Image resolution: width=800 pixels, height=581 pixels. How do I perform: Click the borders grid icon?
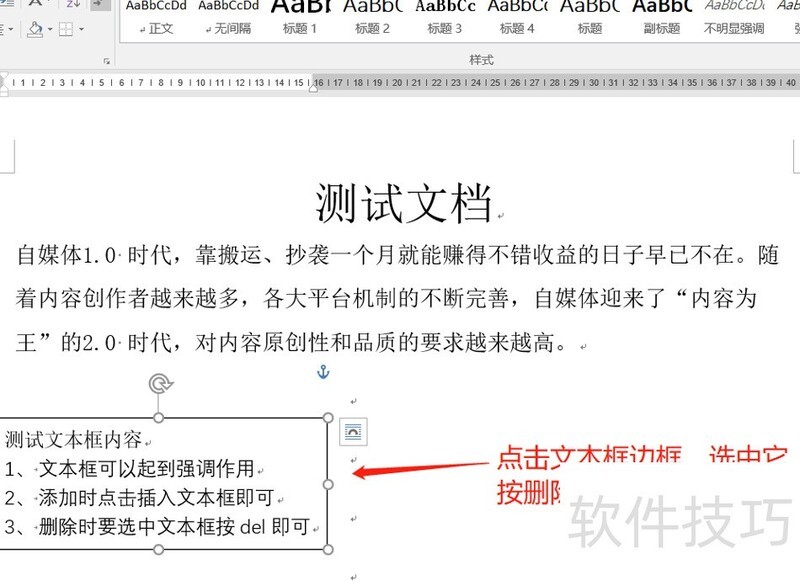[x=65, y=29]
